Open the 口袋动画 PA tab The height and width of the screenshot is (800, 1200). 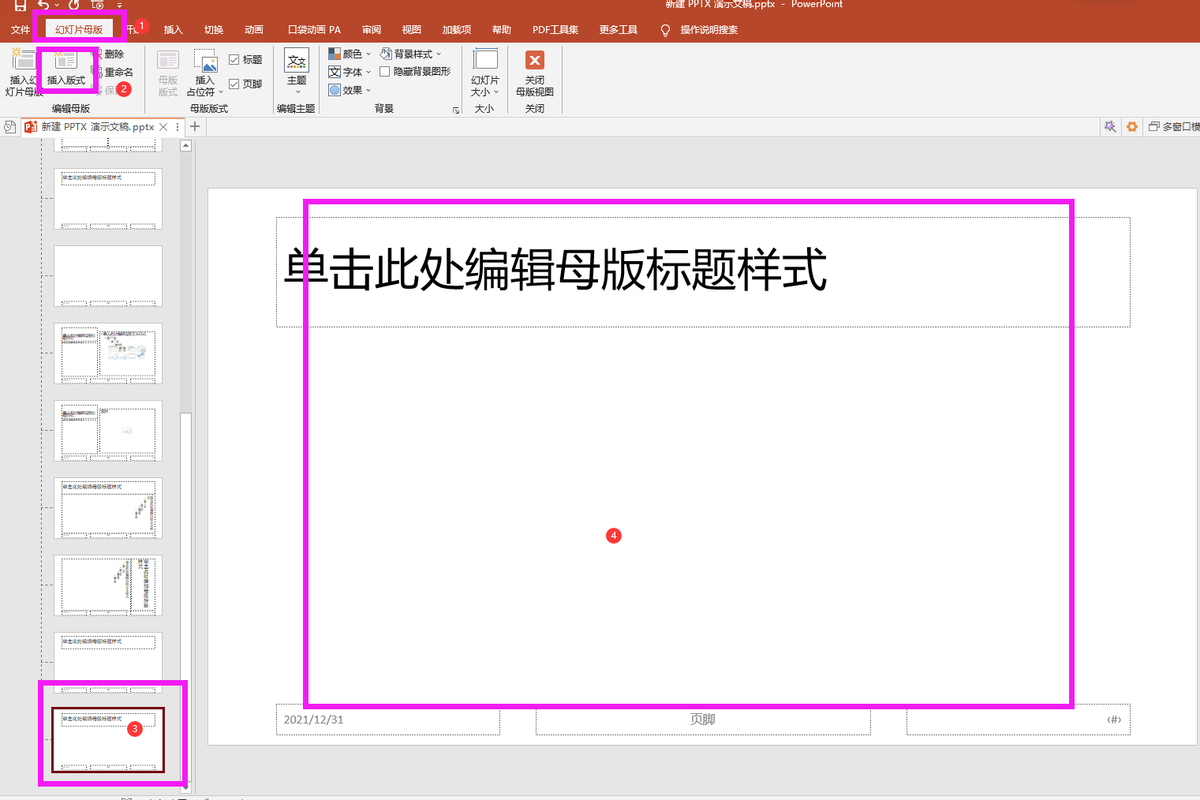314,30
